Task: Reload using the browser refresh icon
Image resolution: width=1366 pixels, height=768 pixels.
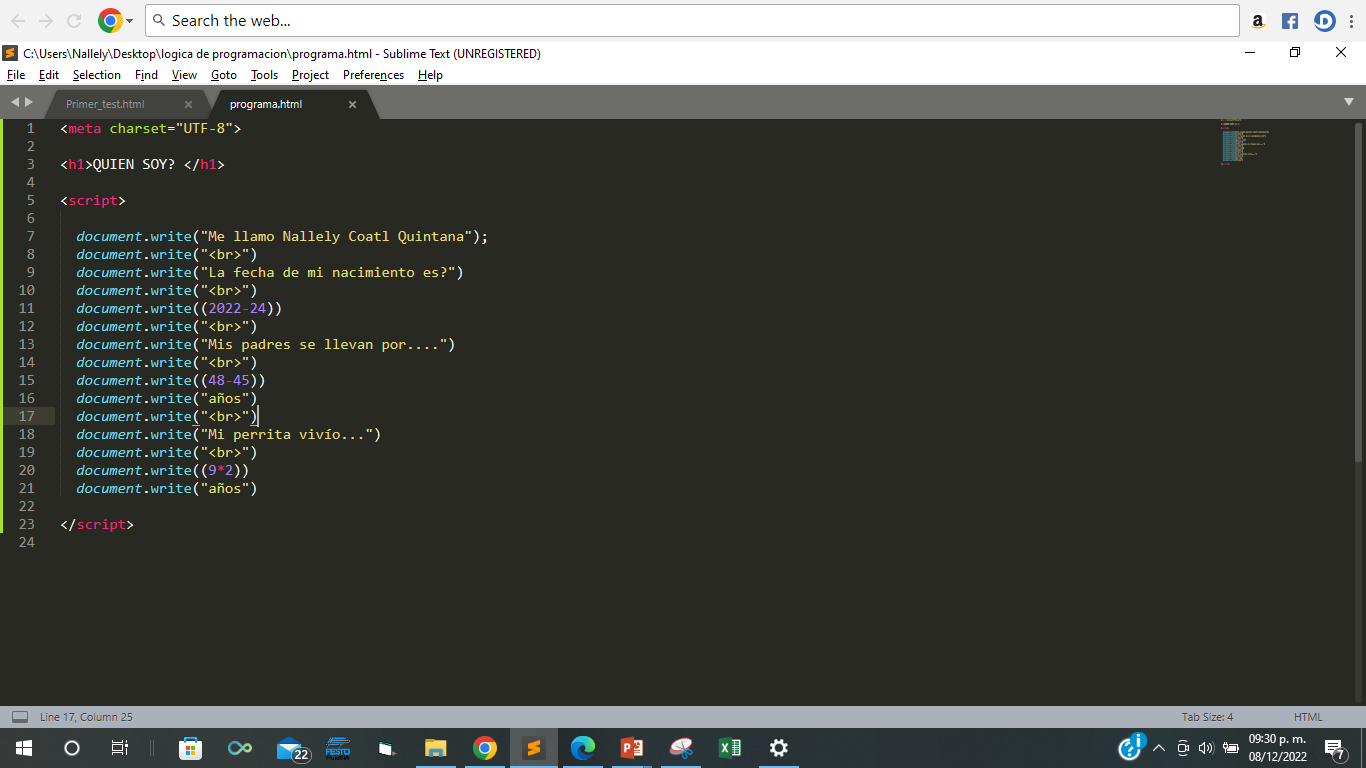Action: pos(74,20)
